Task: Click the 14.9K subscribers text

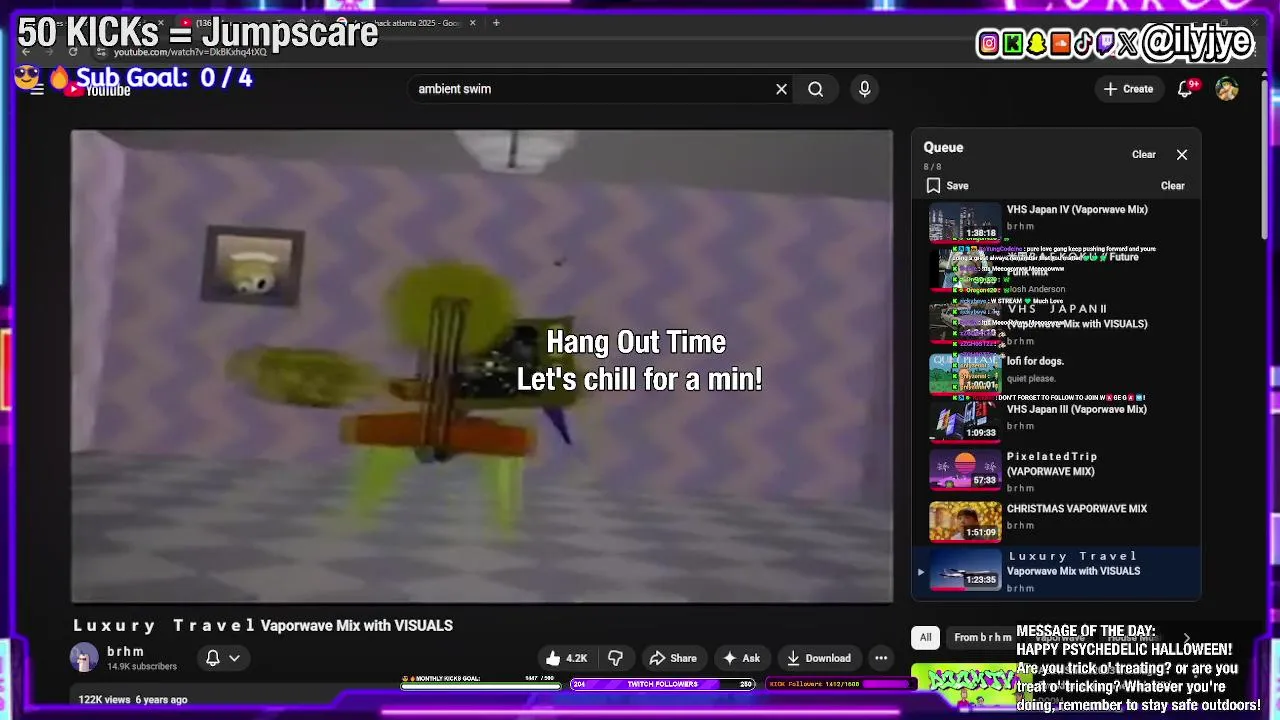Action: 142,667
